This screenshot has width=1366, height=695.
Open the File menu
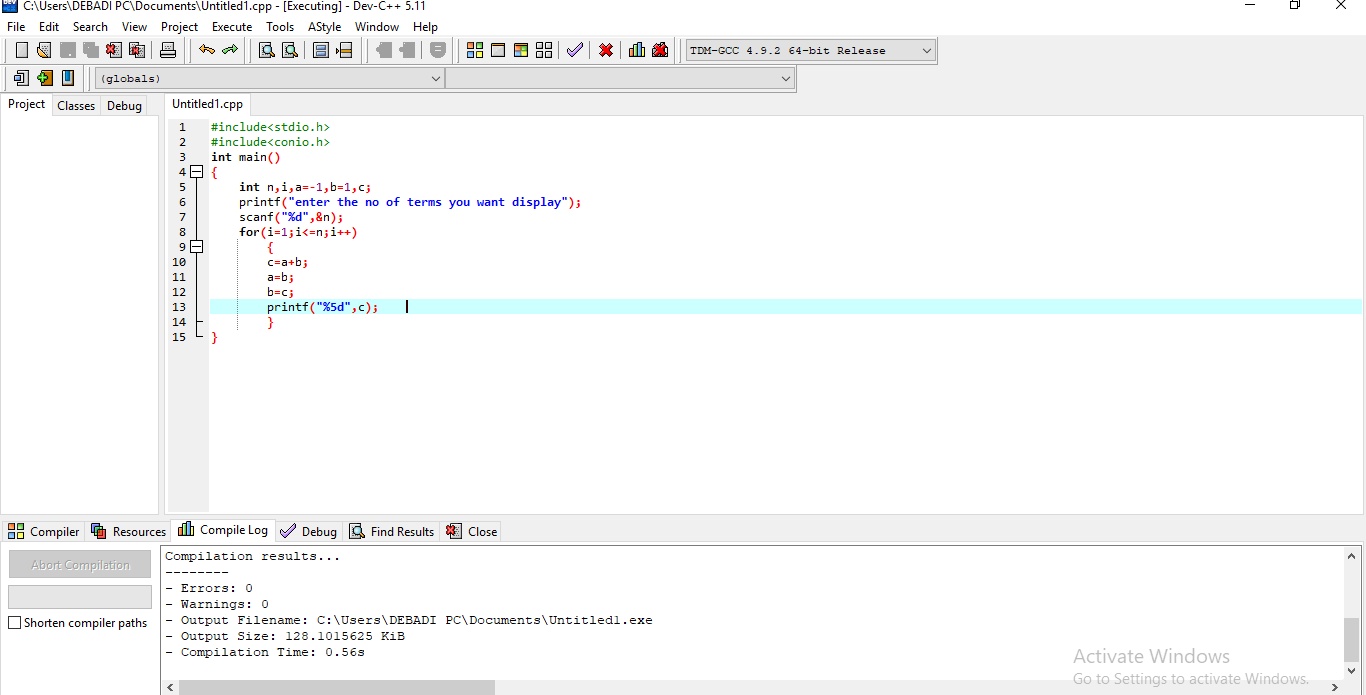(x=16, y=27)
